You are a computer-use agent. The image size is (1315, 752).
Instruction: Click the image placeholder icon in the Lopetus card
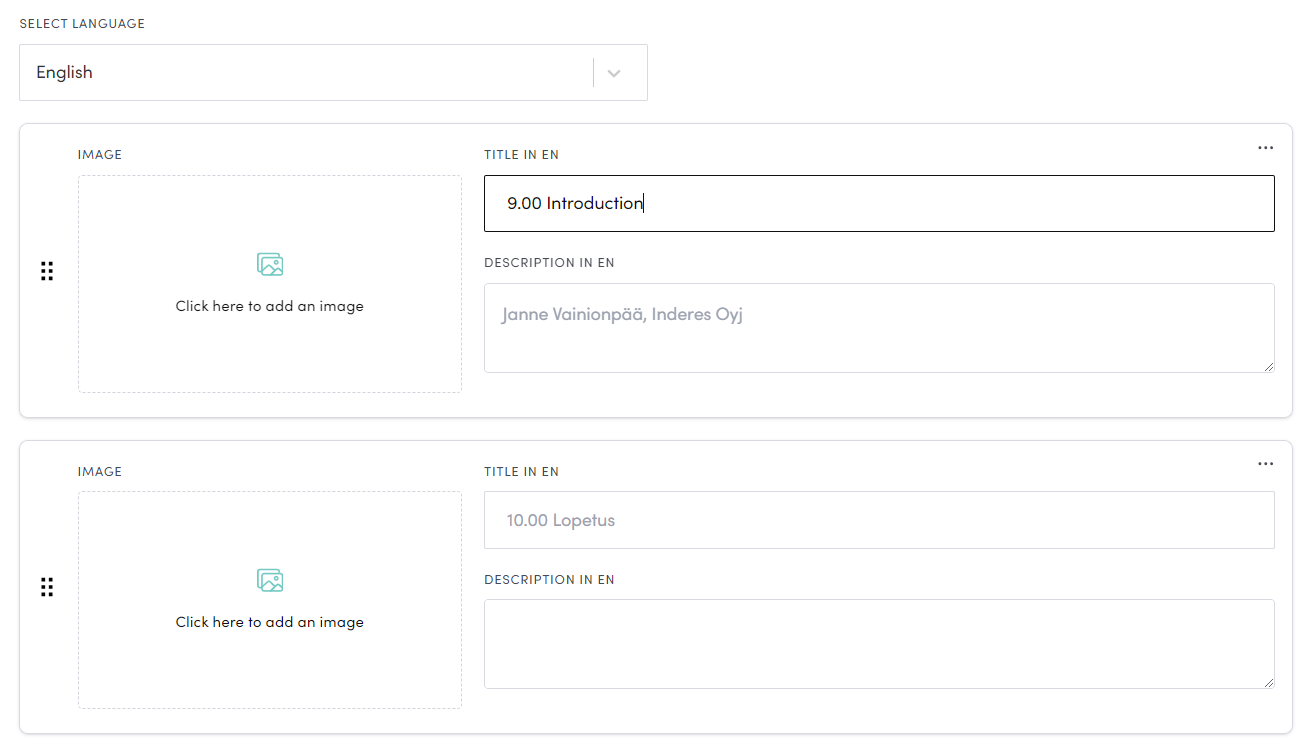pyautogui.click(x=269, y=580)
